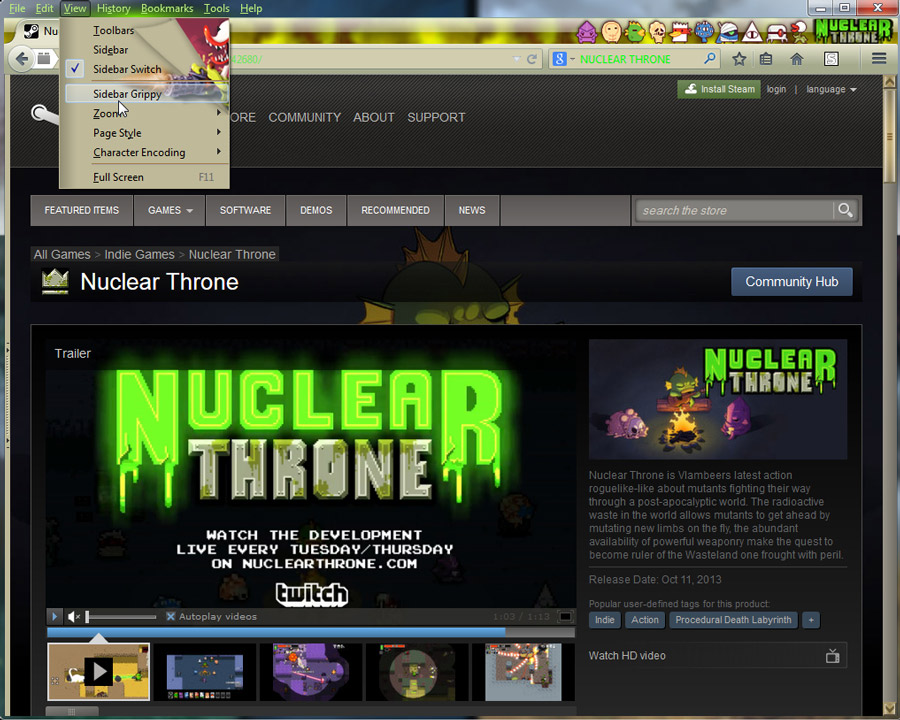Click the login link
This screenshot has width=900, height=720.
[x=776, y=89]
